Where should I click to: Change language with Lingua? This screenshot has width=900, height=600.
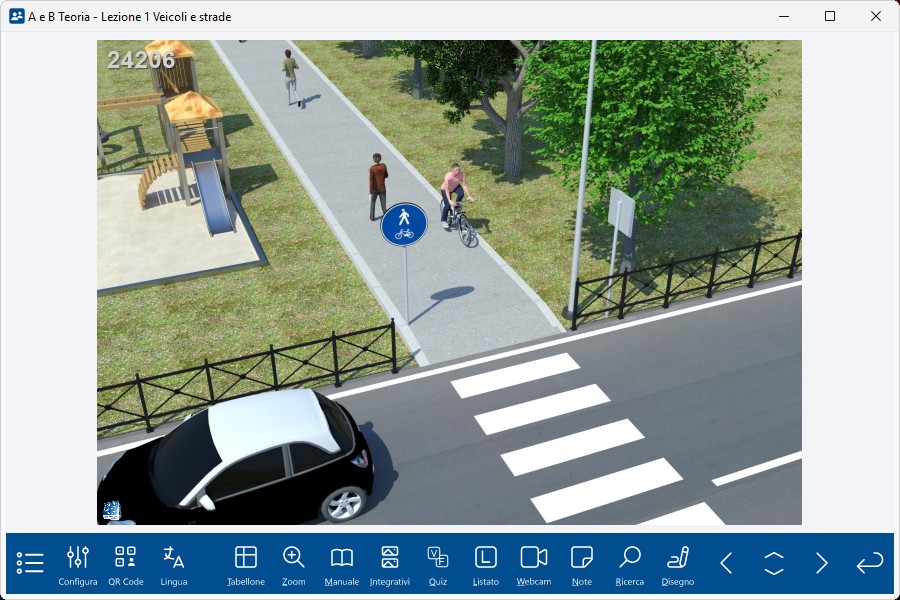pos(174,564)
